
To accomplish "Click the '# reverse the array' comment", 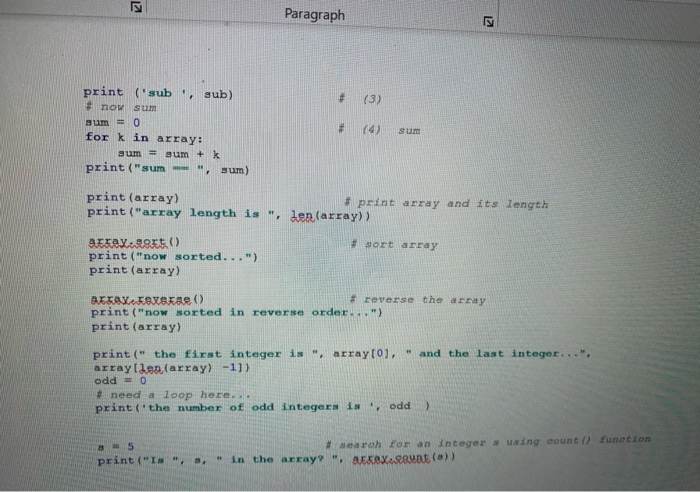I will pos(417,300).
